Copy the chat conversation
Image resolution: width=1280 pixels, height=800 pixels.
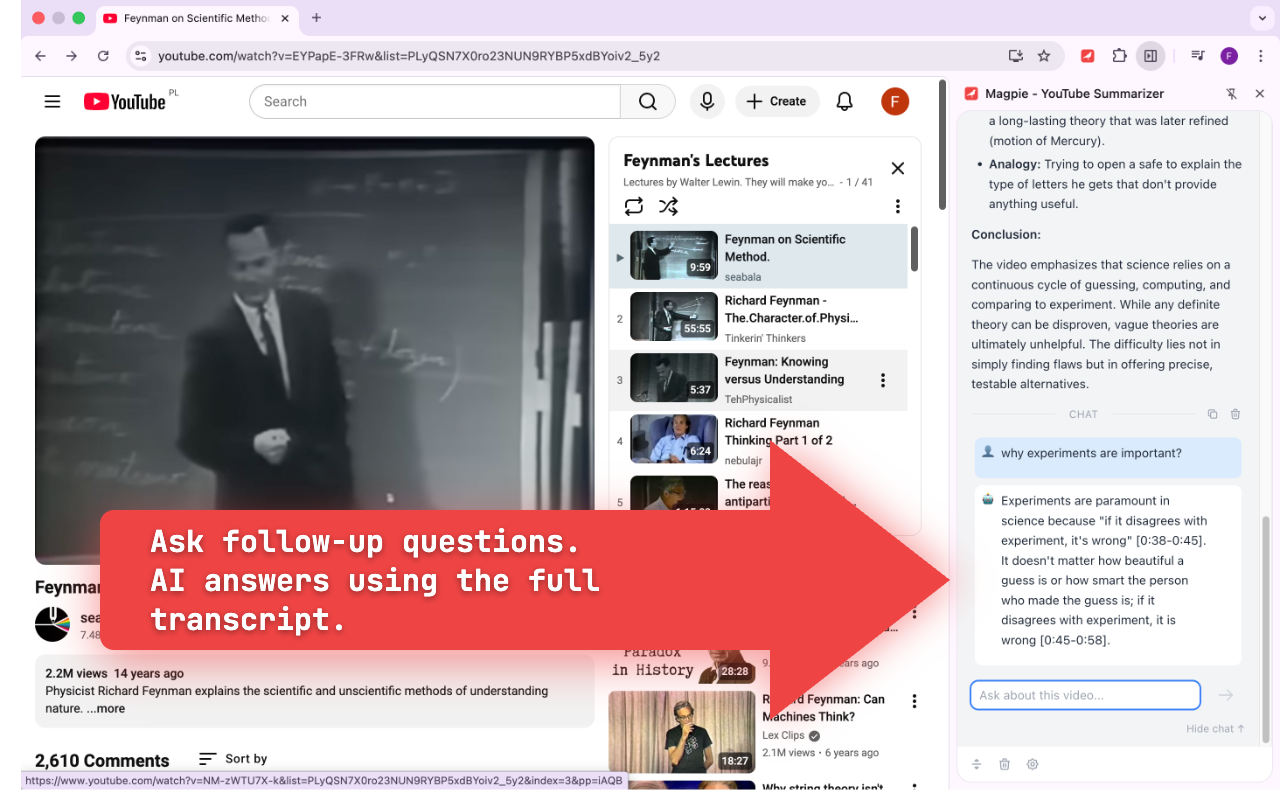click(1212, 414)
